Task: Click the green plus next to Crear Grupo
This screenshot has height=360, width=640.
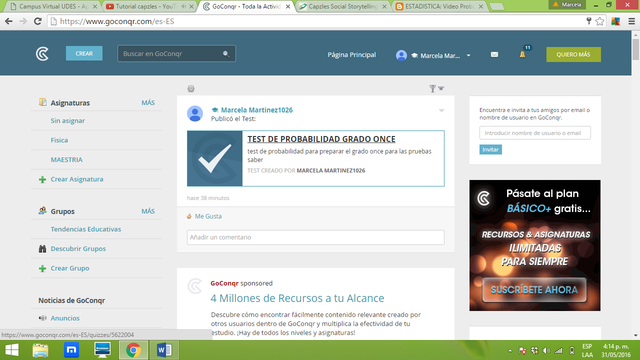Action: [x=42, y=268]
